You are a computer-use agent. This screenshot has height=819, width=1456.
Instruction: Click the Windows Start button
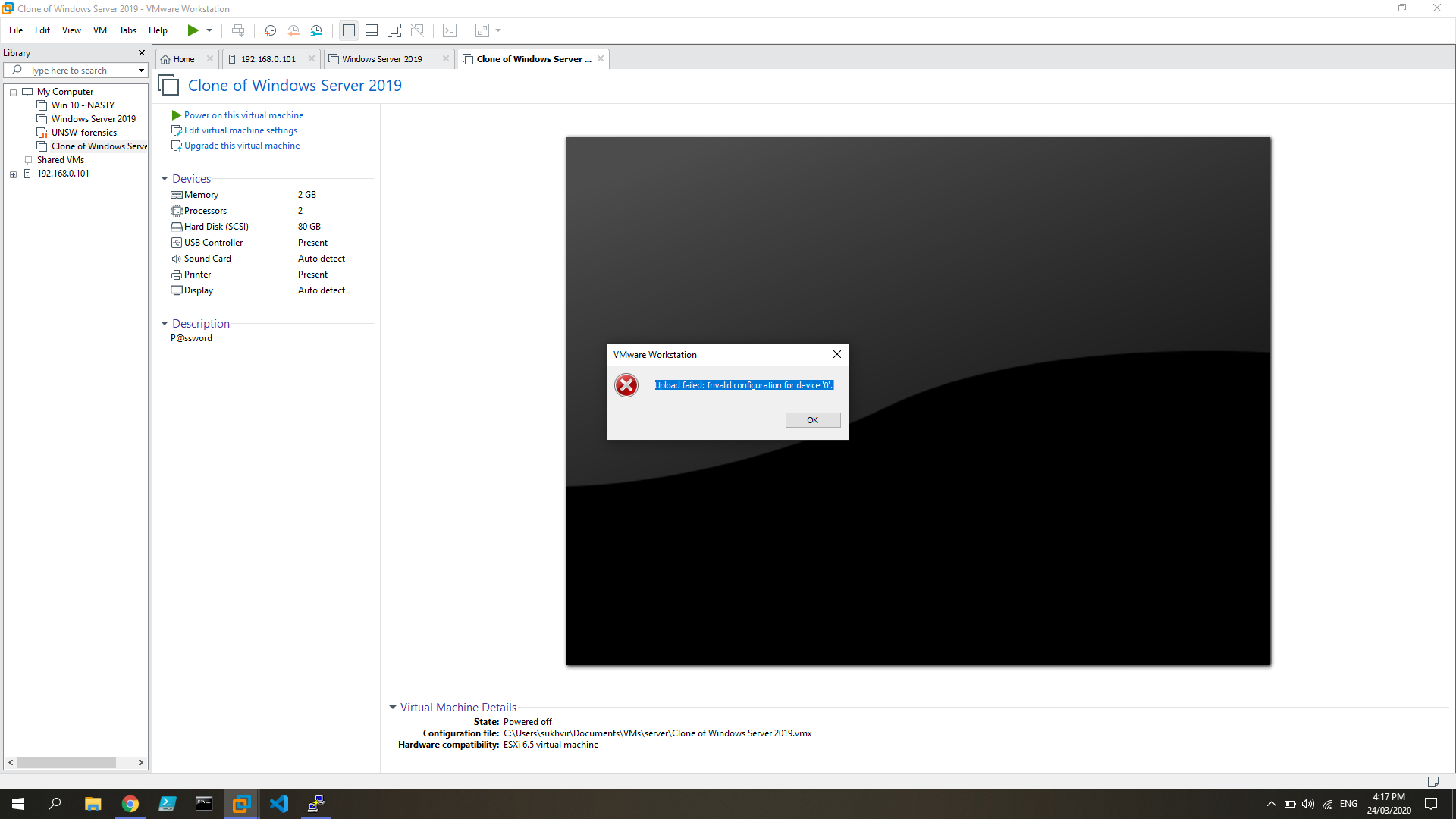[x=18, y=804]
